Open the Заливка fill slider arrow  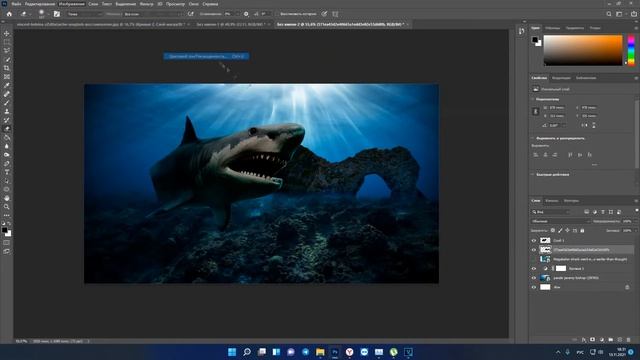tap(635, 231)
